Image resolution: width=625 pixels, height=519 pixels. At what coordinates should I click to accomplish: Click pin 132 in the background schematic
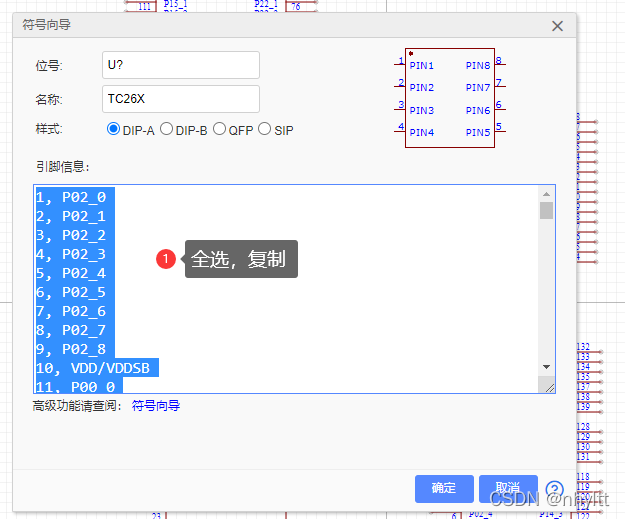click(x=583, y=346)
